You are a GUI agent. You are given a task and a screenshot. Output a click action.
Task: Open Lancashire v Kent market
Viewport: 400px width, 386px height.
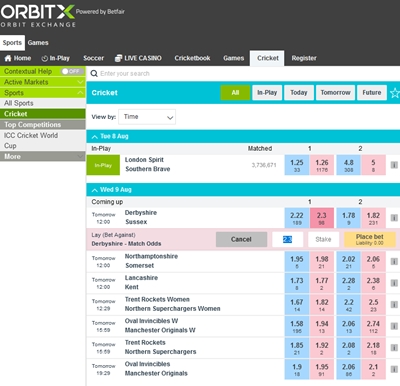point(141,282)
